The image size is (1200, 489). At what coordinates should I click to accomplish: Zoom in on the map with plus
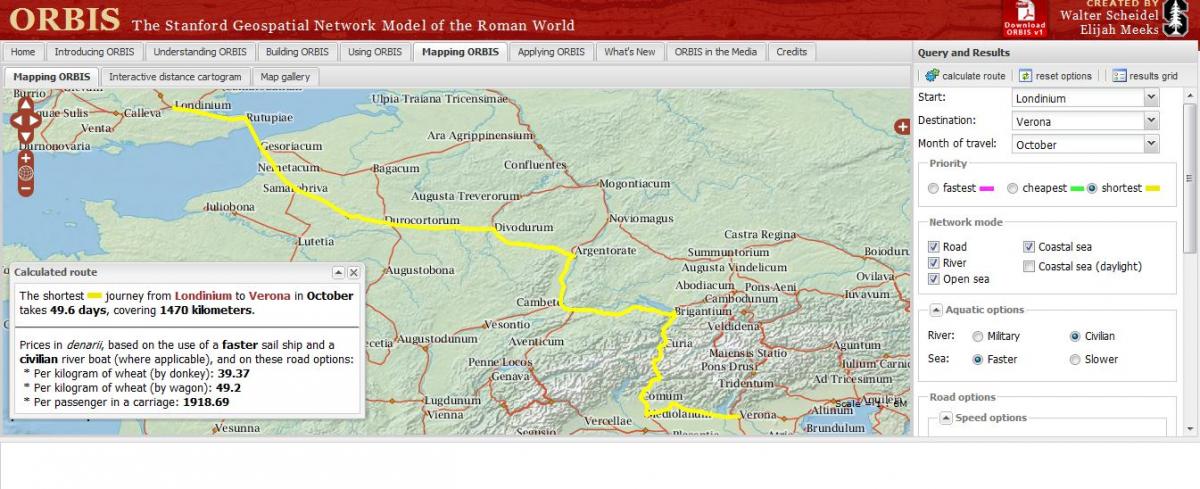pos(25,157)
